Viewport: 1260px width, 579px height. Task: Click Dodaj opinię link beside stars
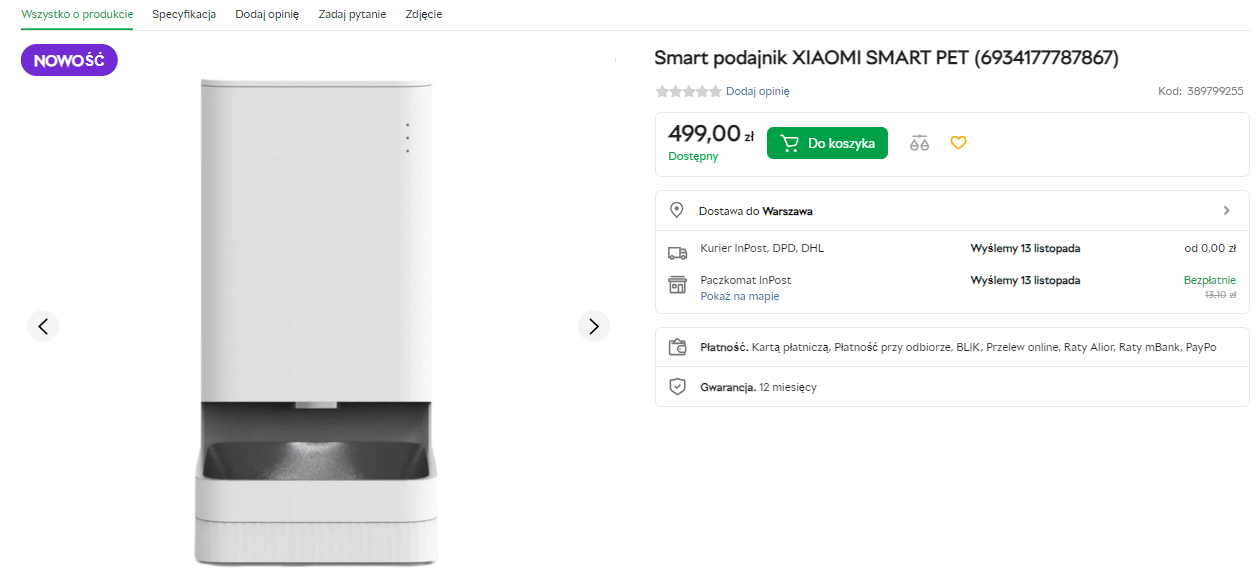coord(757,91)
